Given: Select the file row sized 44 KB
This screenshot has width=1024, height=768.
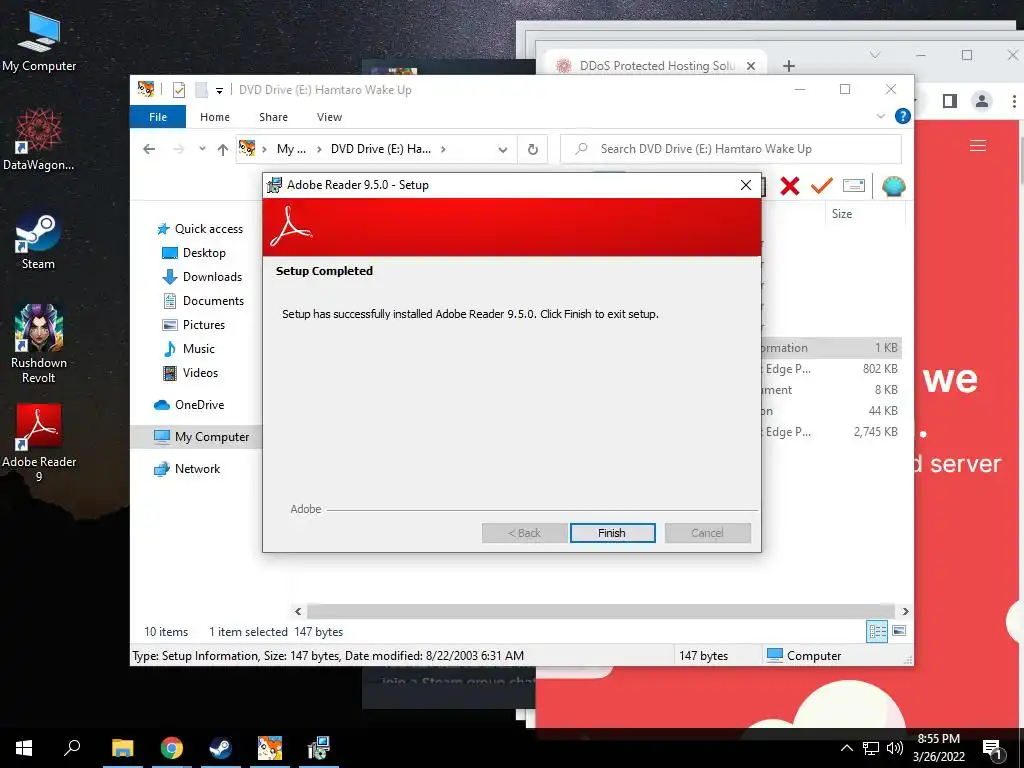Looking at the screenshot, I should tap(831, 411).
